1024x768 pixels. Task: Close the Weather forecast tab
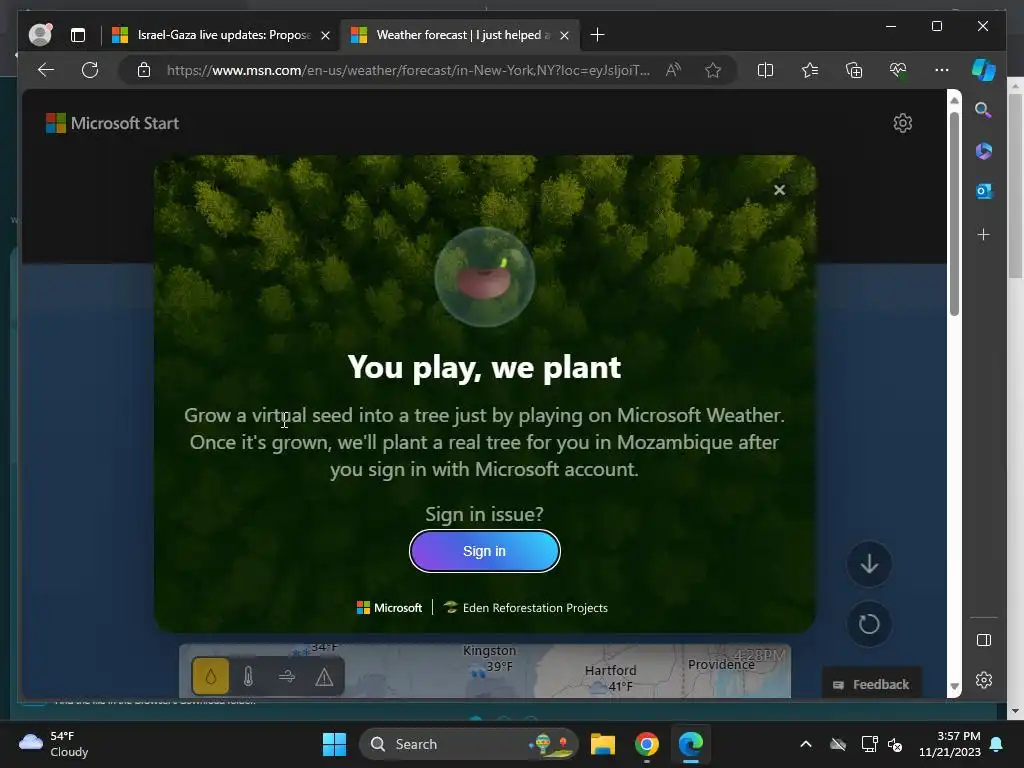[x=564, y=35]
